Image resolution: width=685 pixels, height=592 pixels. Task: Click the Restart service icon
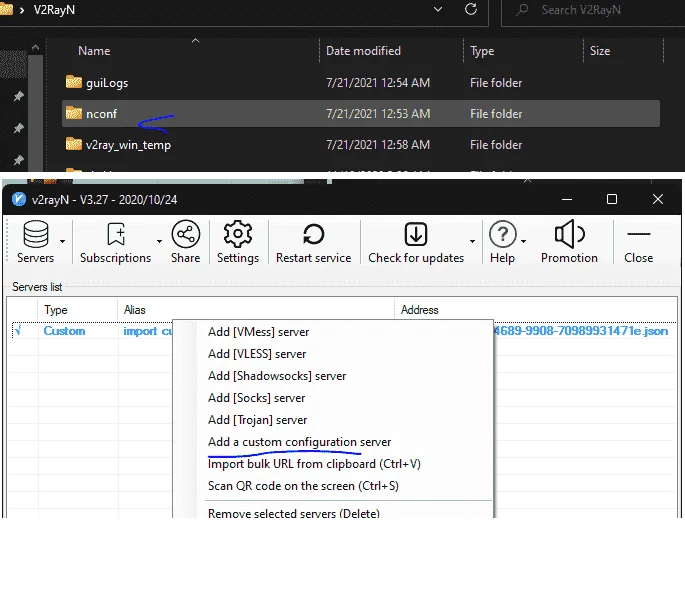[x=313, y=234]
